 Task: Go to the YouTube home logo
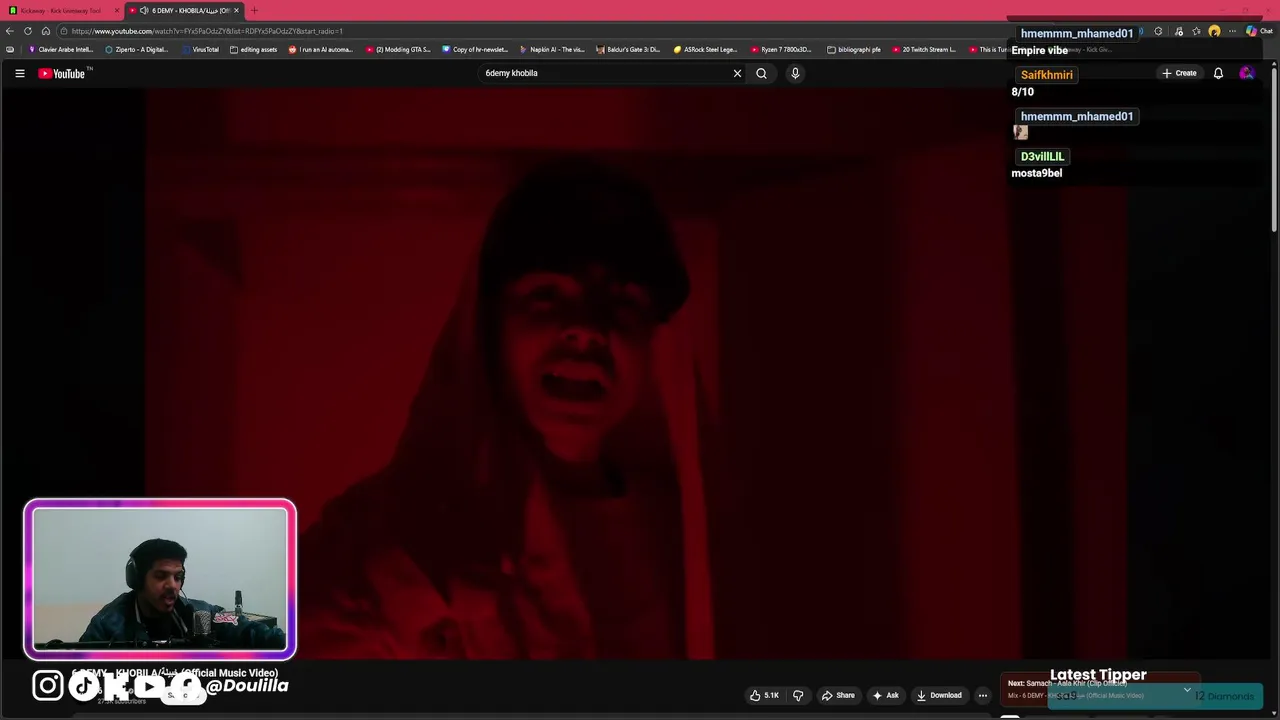63,73
